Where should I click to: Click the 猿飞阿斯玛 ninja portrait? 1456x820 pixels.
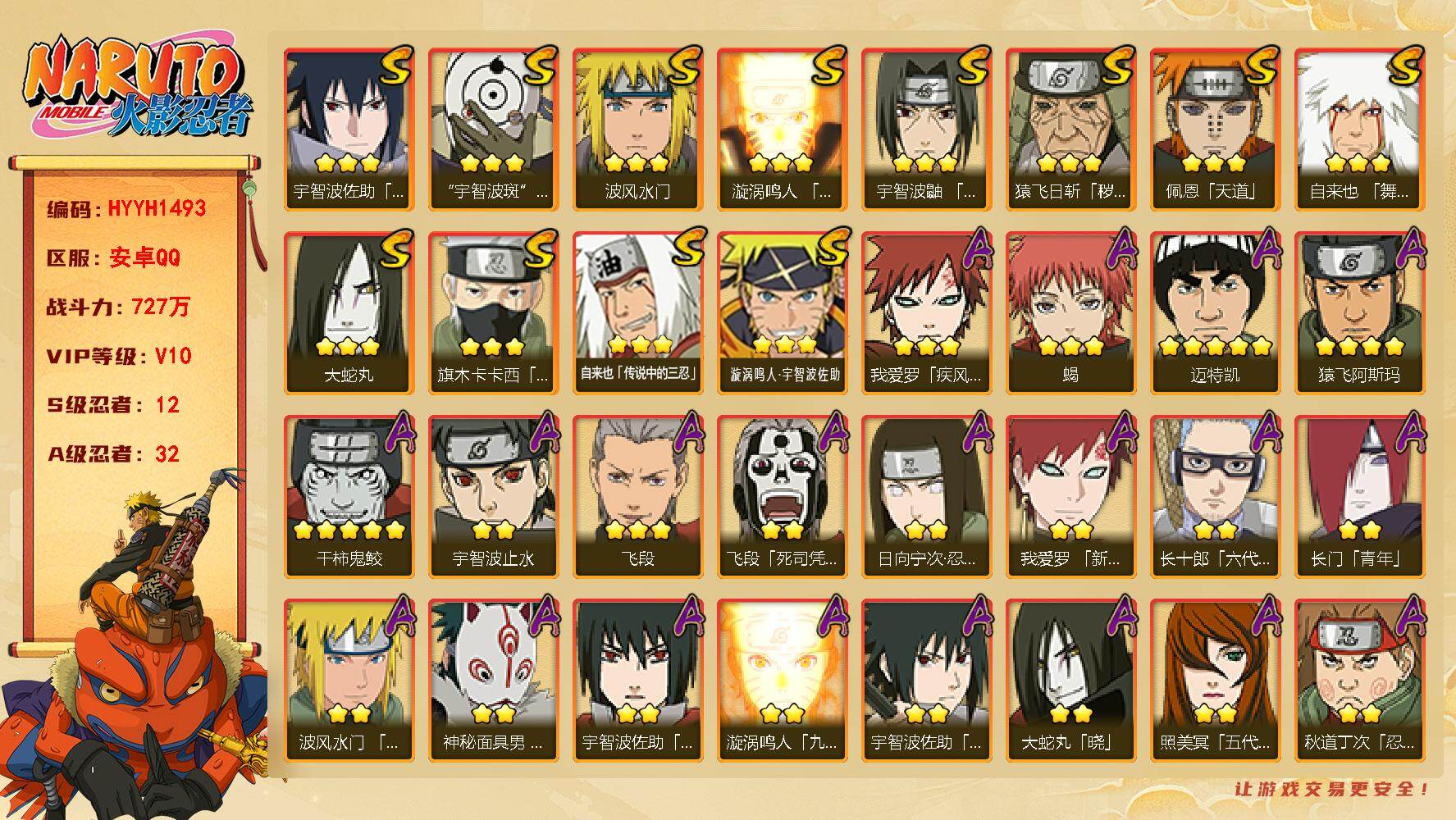pos(1359,312)
